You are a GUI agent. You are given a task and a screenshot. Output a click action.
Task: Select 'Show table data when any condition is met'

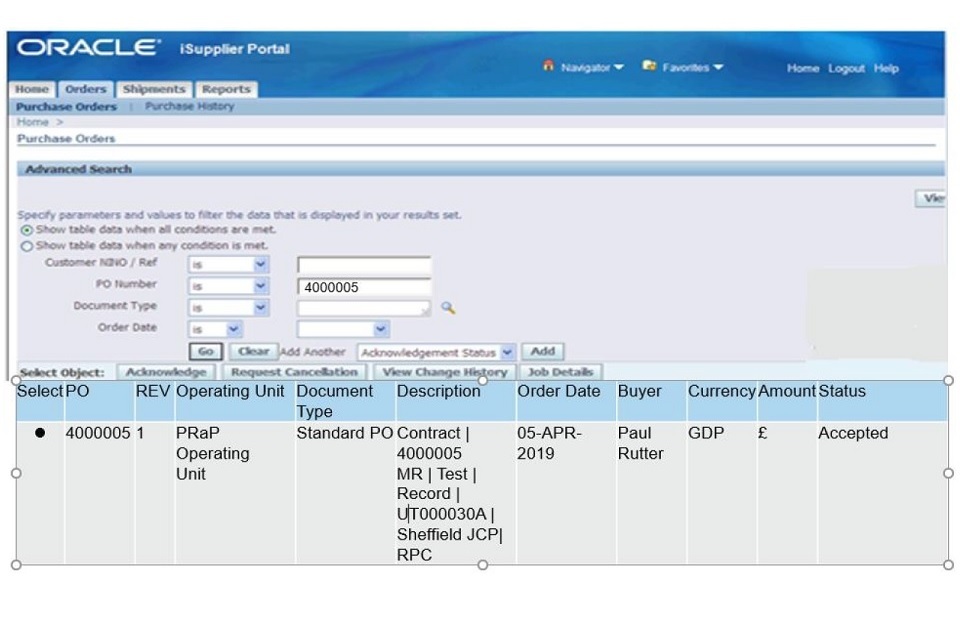pyautogui.click(x=26, y=245)
